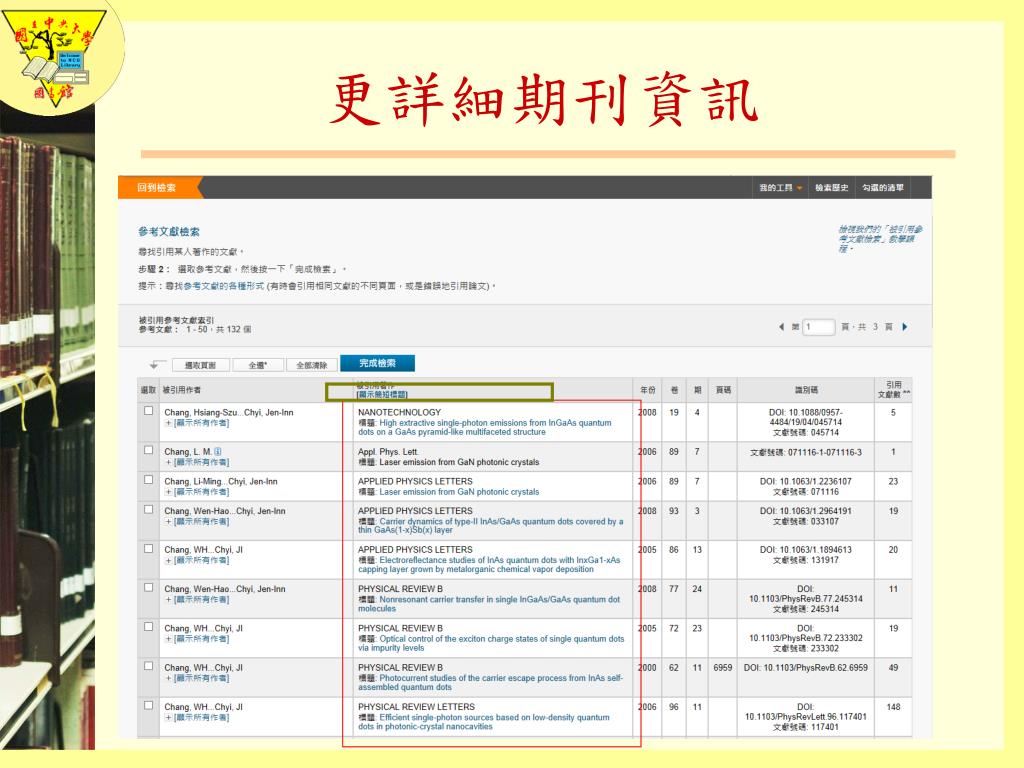
Task: Expand all authors for Chang, Hsiang-Szu row
Action: tap(198, 423)
